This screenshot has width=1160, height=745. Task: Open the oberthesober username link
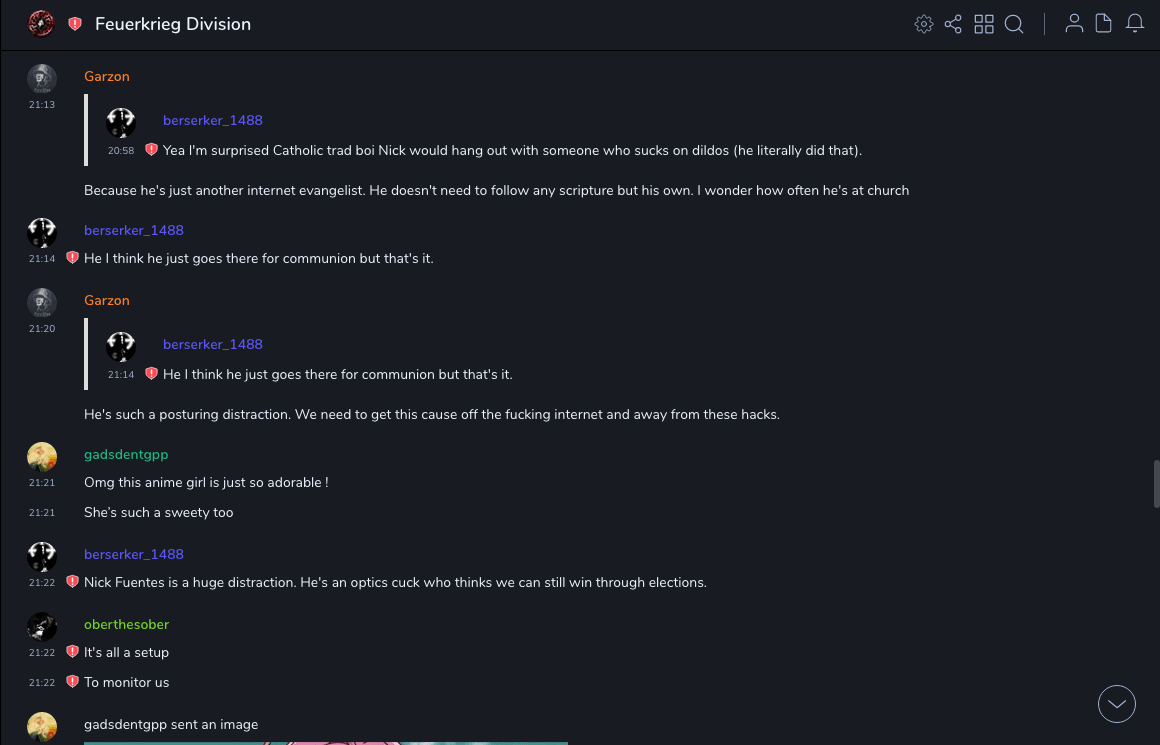coord(126,625)
